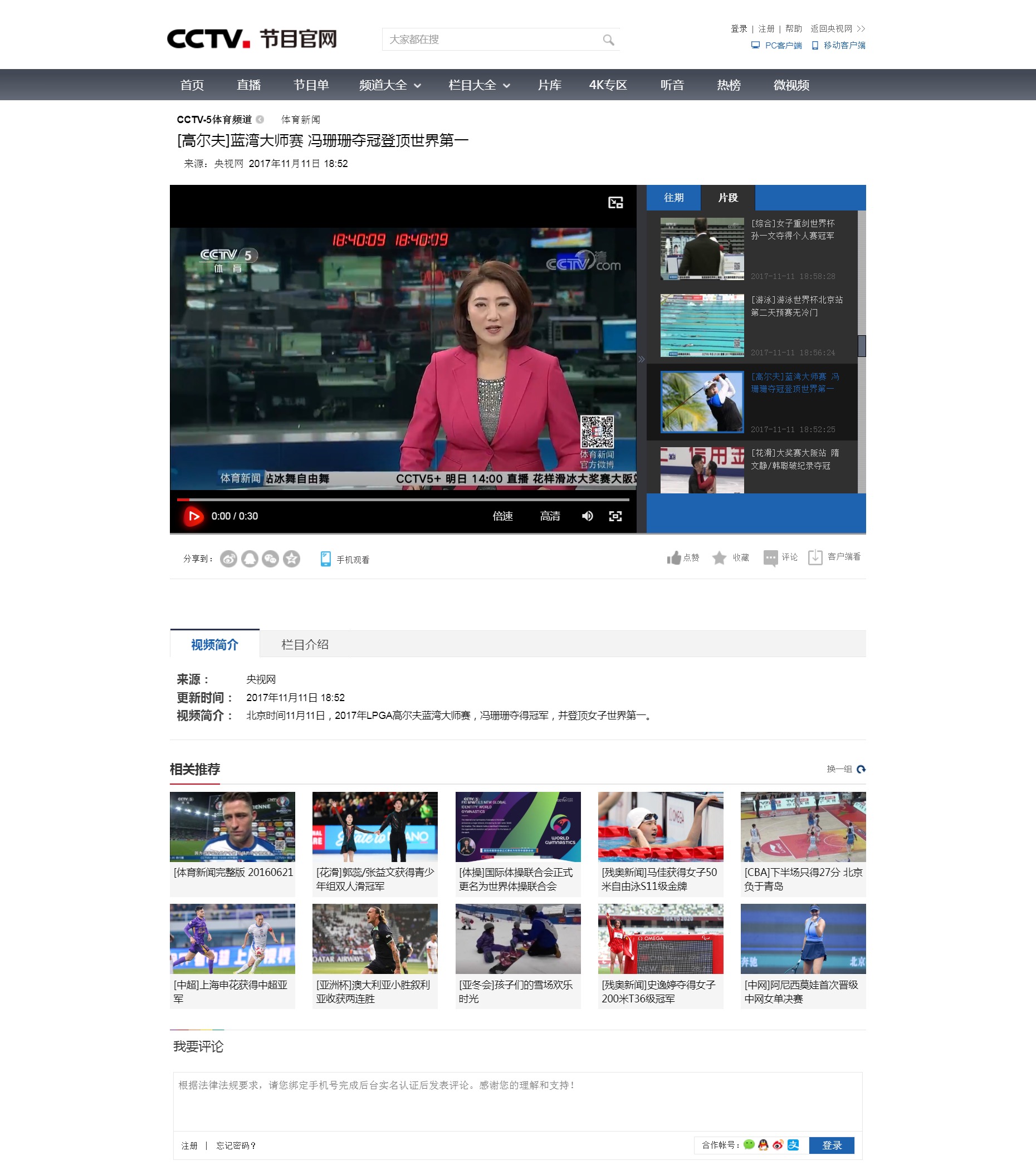The image size is (1036, 1175).
Task: Click into the comment text box
Action: pos(517,1101)
